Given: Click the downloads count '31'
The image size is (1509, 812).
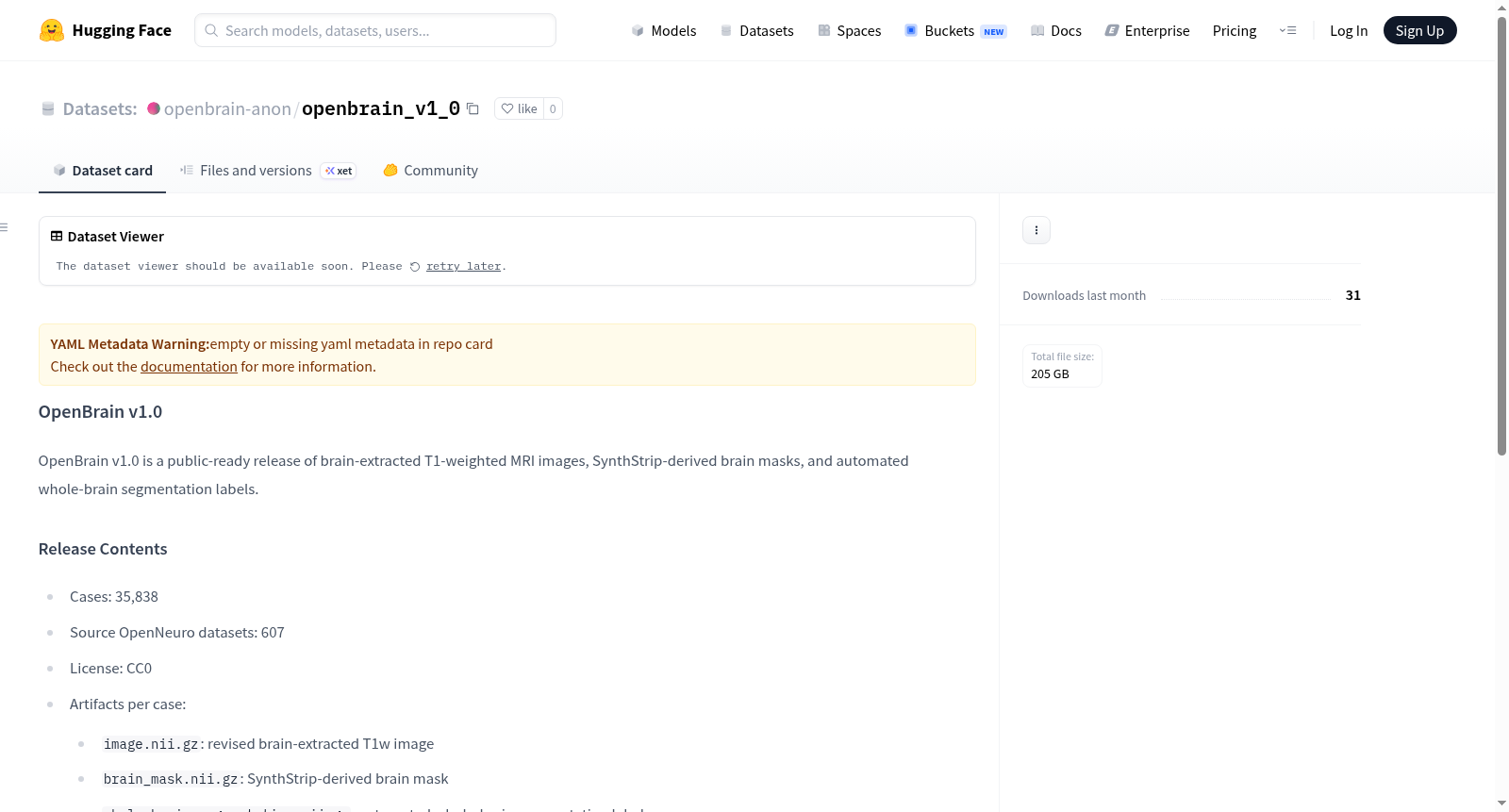Looking at the screenshot, I should tap(1353, 296).
